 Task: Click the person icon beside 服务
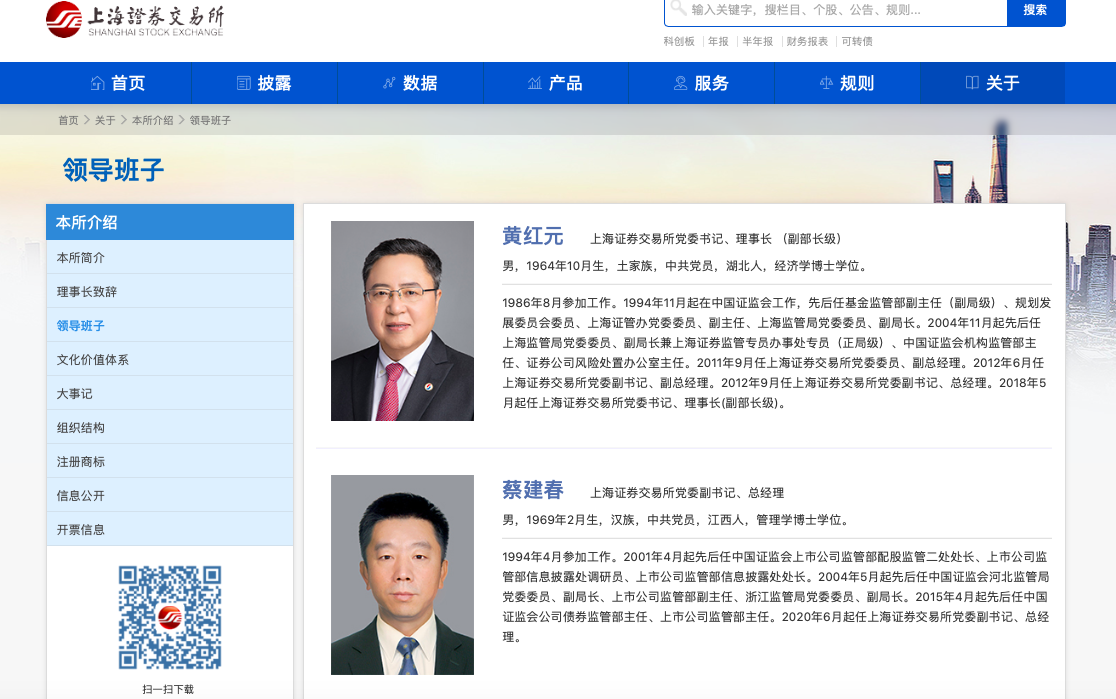pos(681,83)
